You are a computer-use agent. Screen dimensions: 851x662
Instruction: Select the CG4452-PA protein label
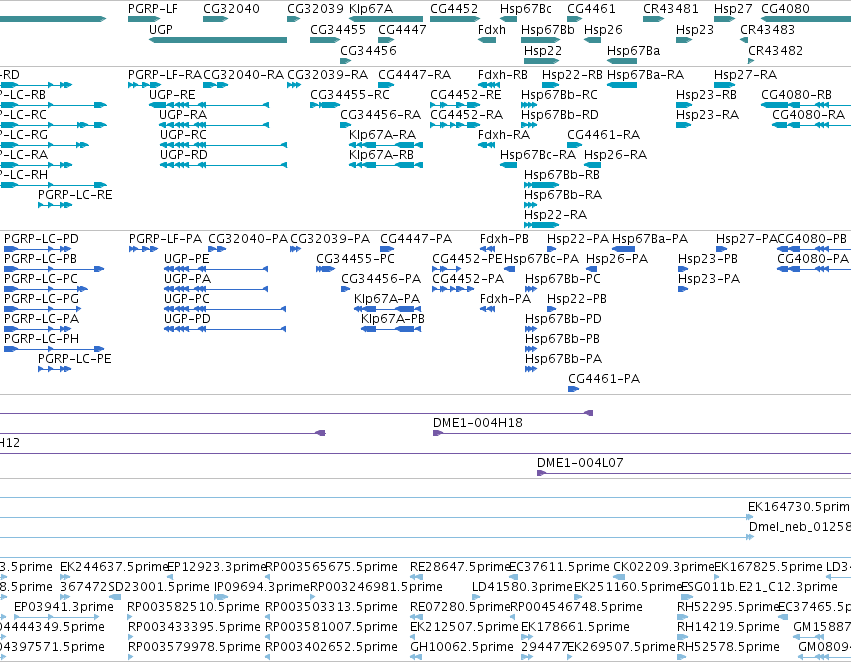(468, 279)
